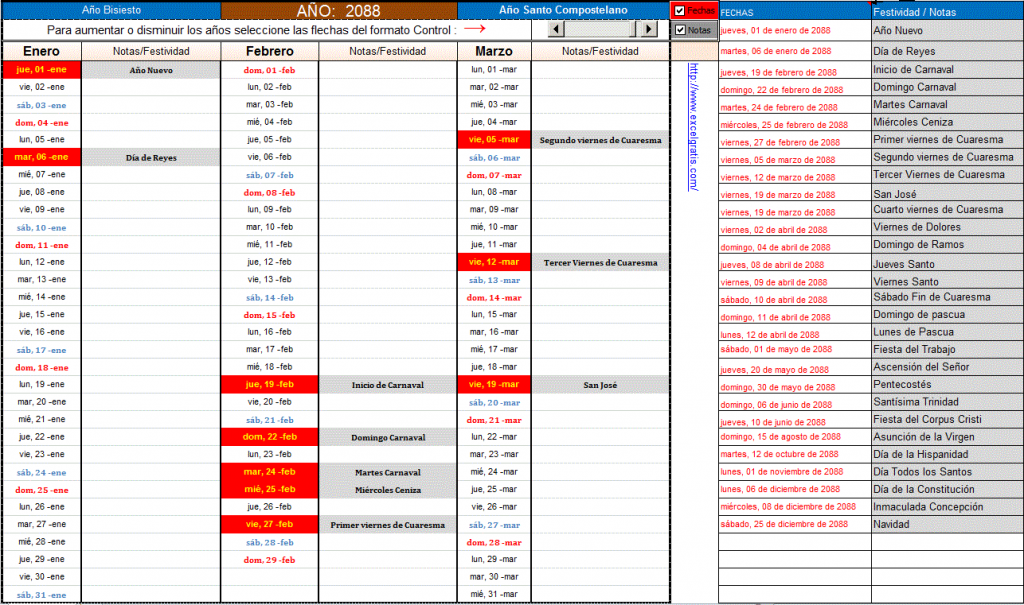Select the Día de Reyes note cell
Screen dimensions: 1024x605
click(151, 157)
